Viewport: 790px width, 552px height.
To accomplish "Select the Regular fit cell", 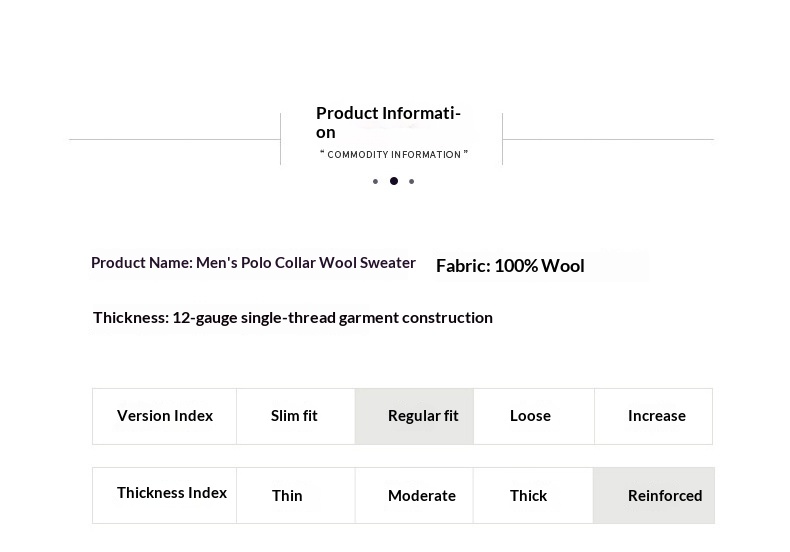I will [414, 416].
